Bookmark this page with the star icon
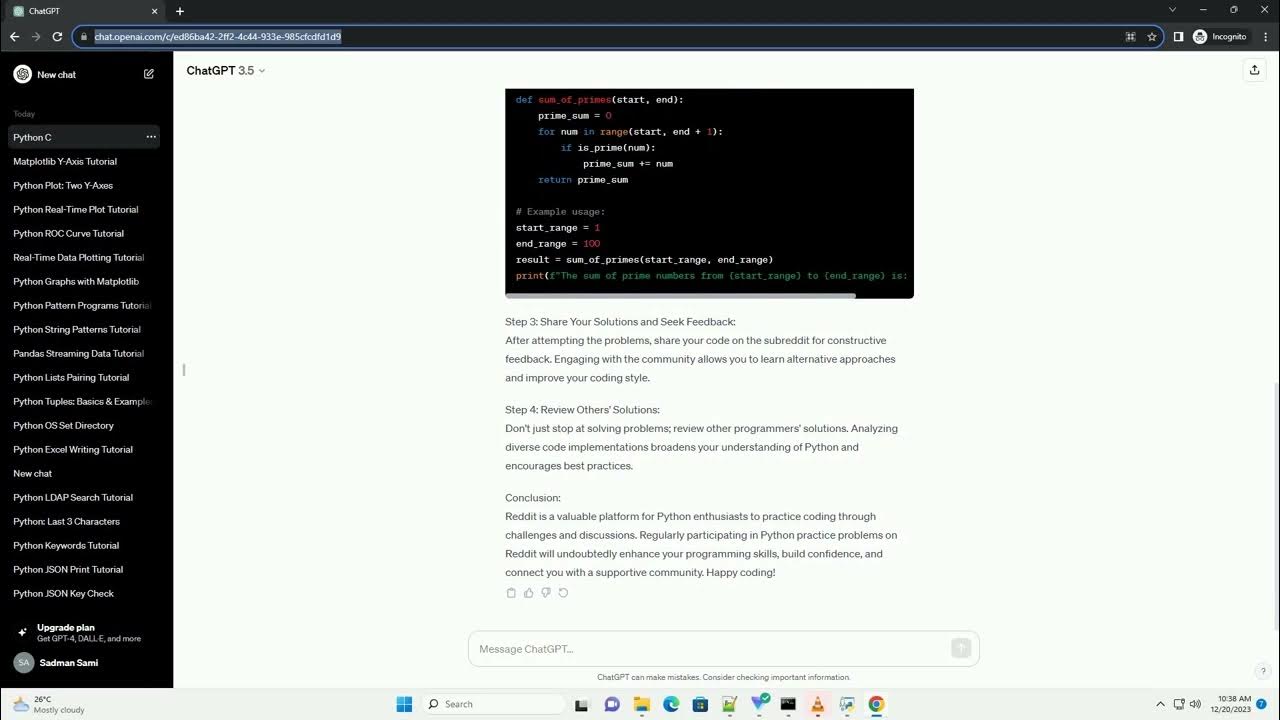This screenshot has height=720, width=1280. click(x=1152, y=37)
